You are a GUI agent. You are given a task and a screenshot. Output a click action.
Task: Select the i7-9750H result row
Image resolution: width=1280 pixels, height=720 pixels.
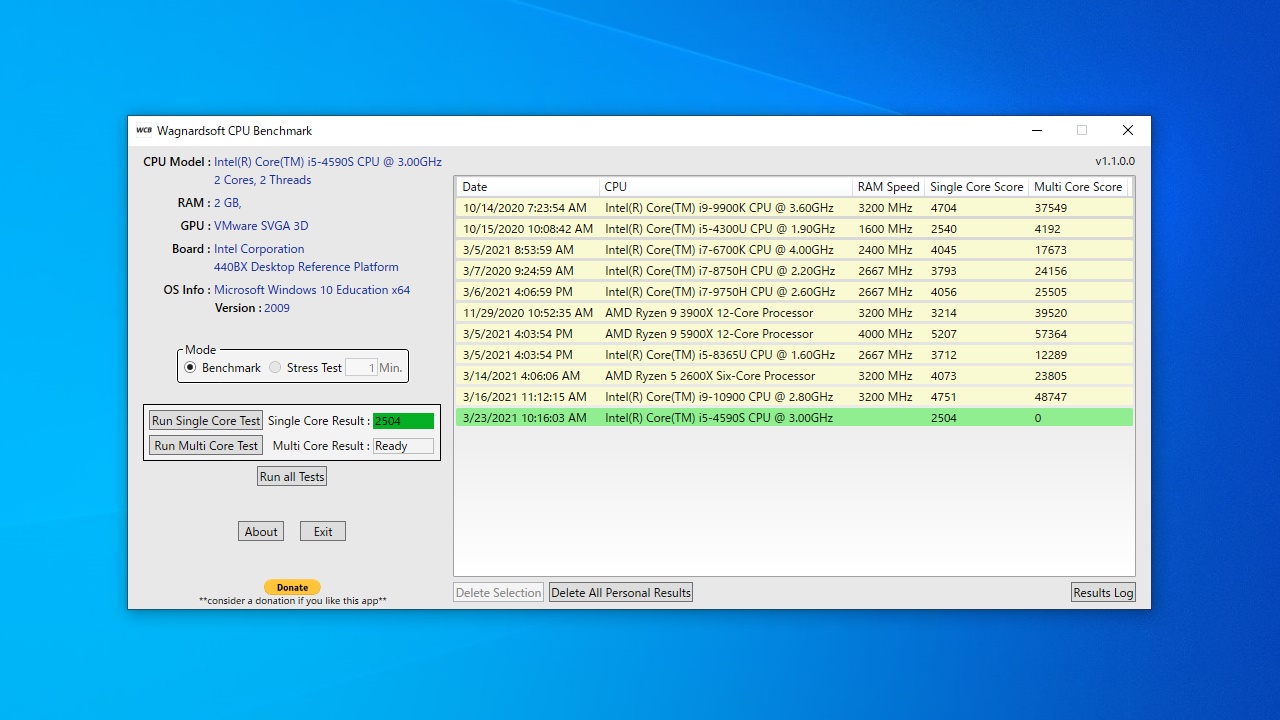pyautogui.click(x=794, y=292)
